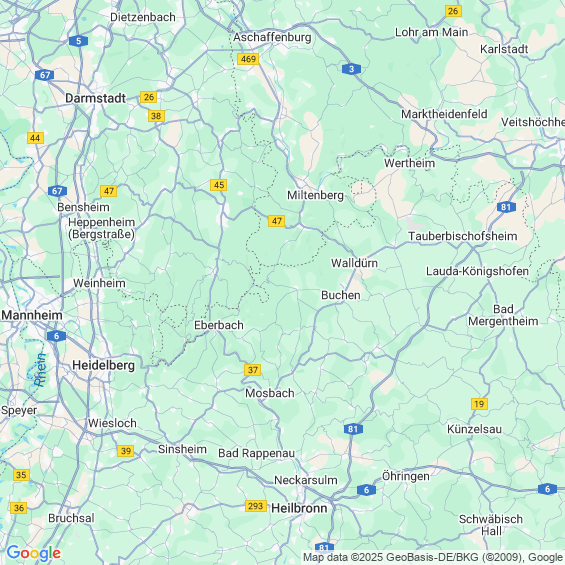Viewport: 565px width, 565px height.
Task: Click the Heilbronn city label
Action: [x=299, y=508]
